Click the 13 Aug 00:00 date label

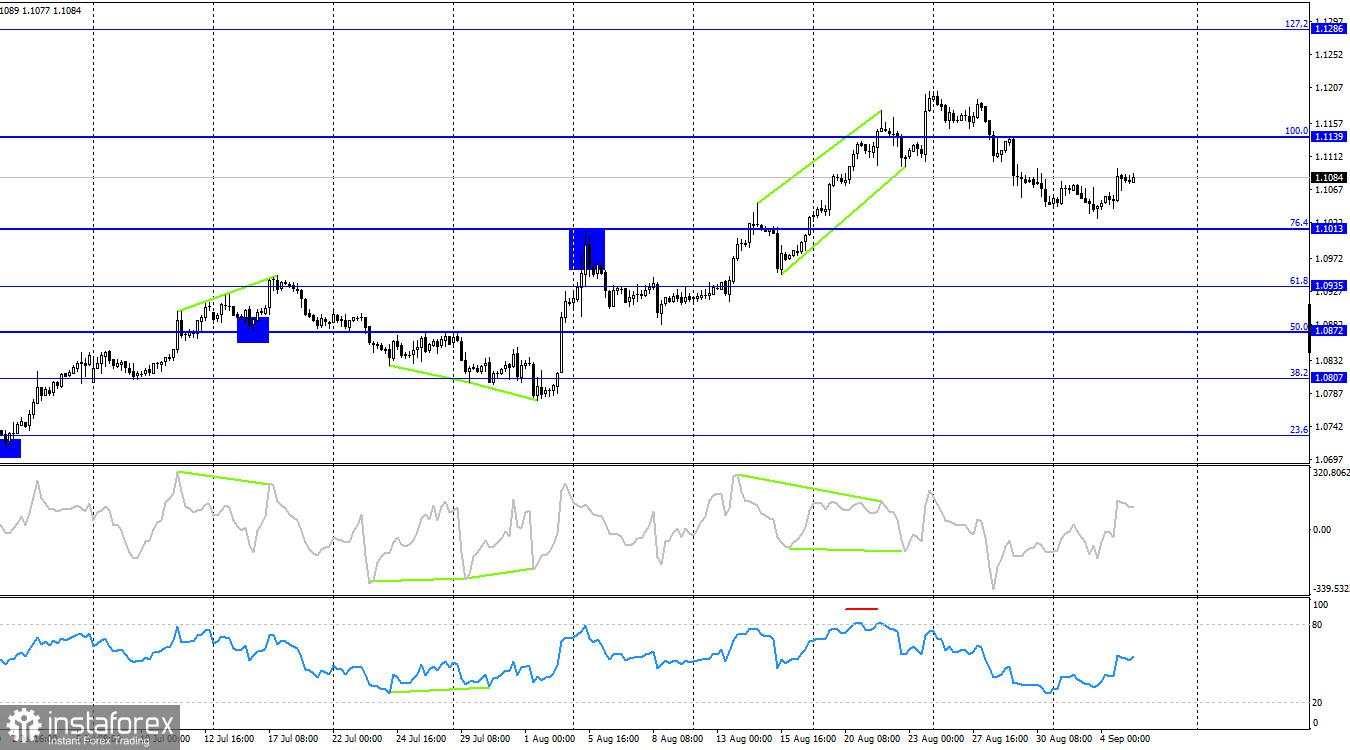pyautogui.click(x=742, y=740)
